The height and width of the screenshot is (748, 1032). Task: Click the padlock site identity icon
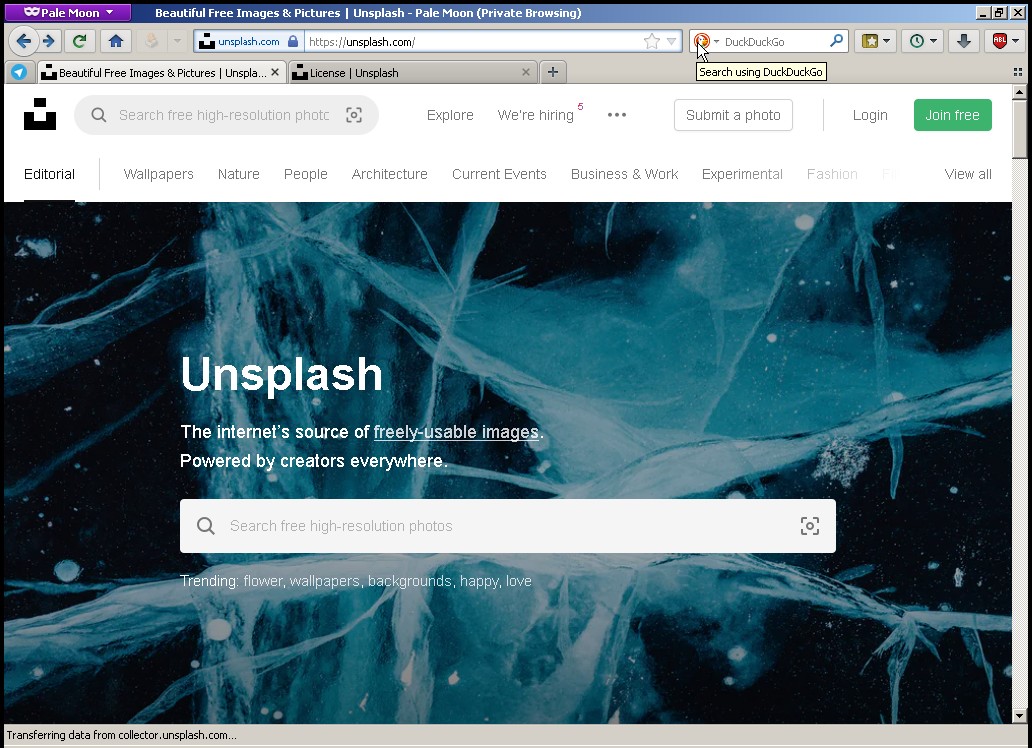[293, 41]
